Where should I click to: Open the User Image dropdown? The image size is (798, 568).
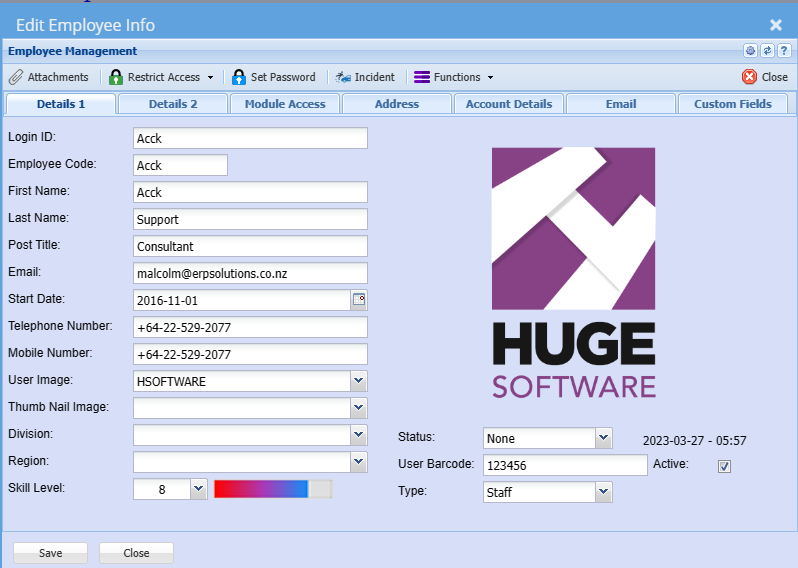(358, 381)
